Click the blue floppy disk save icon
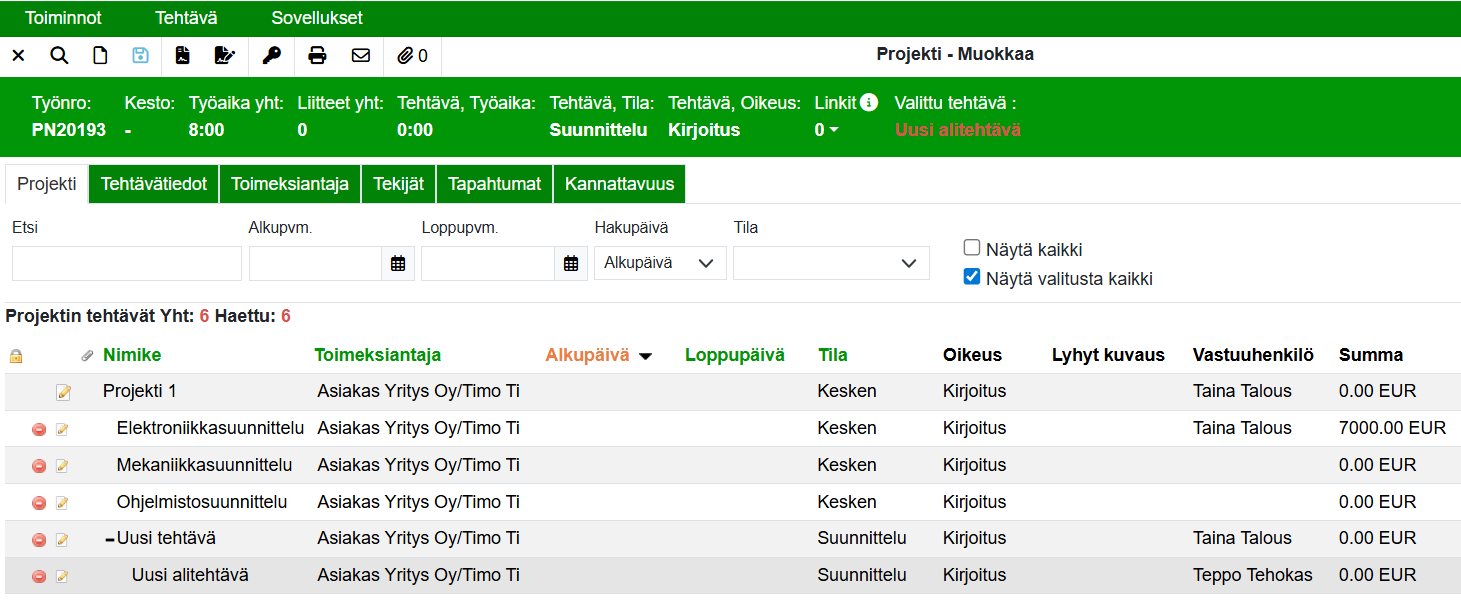The height and width of the screenshot is (600, 1461). (x=140, y=56)
